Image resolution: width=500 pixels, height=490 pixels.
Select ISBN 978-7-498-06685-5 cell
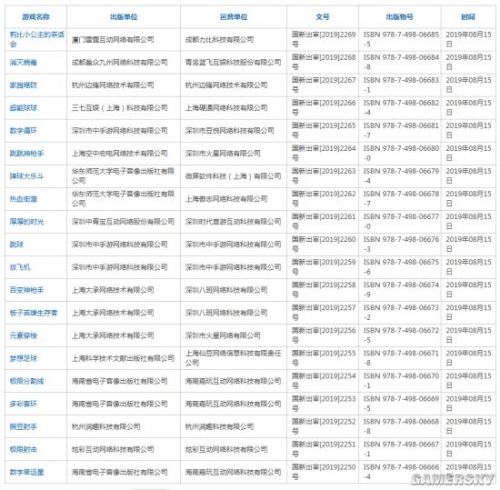401,39
